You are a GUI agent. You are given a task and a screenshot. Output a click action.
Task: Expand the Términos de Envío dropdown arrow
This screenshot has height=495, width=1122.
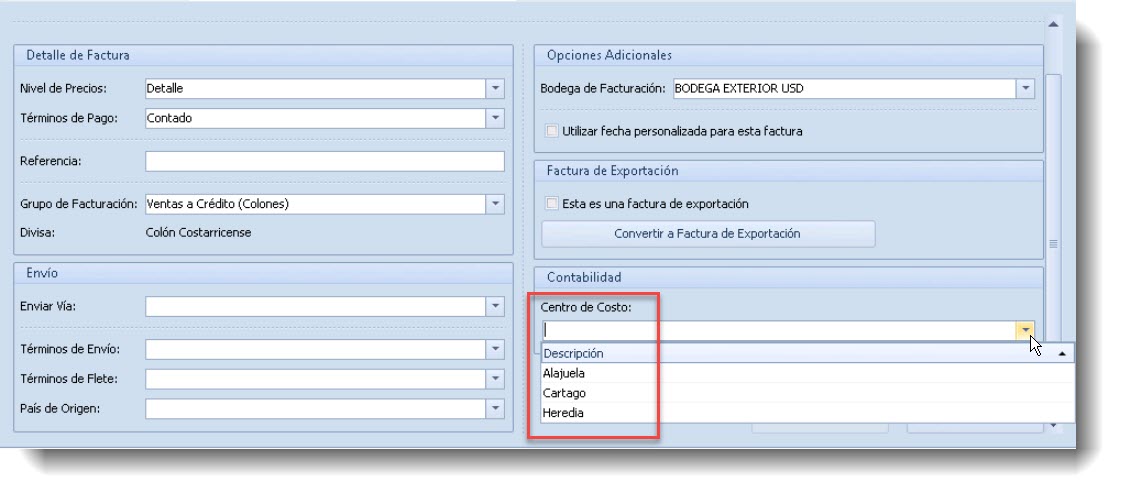point(495,349)
